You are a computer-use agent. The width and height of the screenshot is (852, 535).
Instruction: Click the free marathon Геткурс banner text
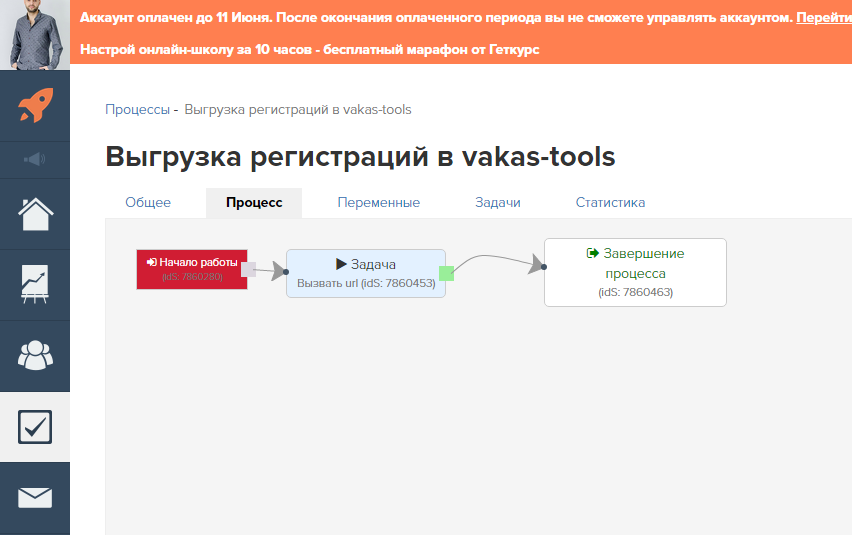point(309,49)
